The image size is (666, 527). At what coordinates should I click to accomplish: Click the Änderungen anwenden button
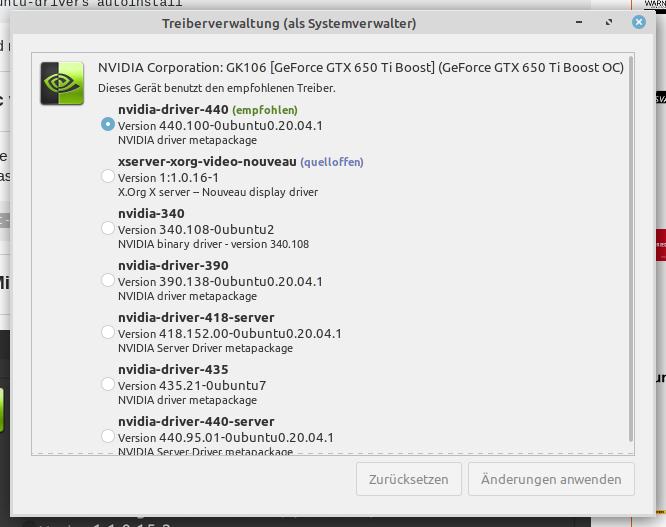pos(551,479)
